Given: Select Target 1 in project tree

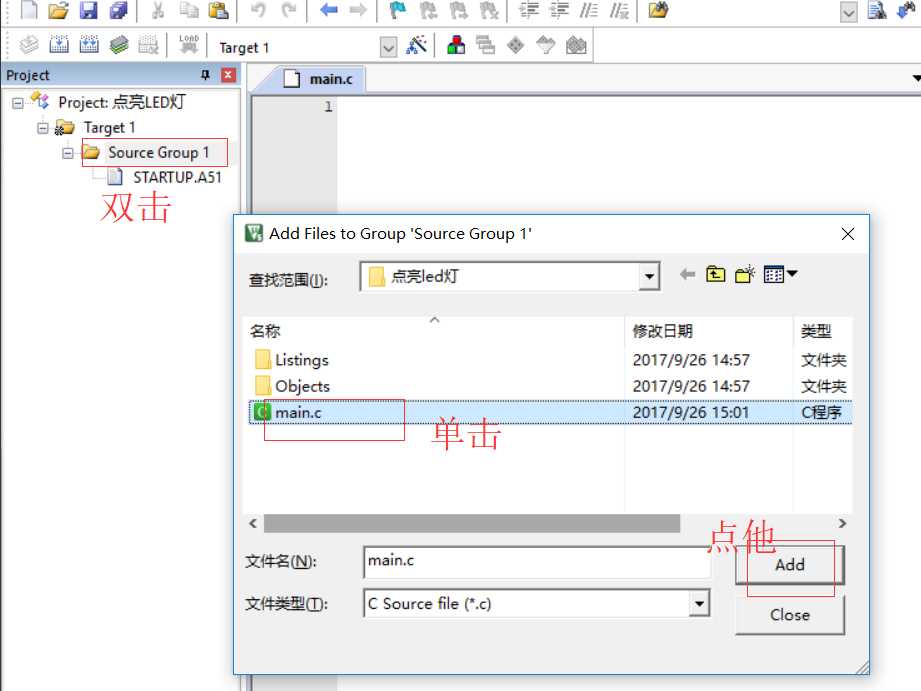Looking at the screenshot, I should pyautogui.click(x=109, y=128).
